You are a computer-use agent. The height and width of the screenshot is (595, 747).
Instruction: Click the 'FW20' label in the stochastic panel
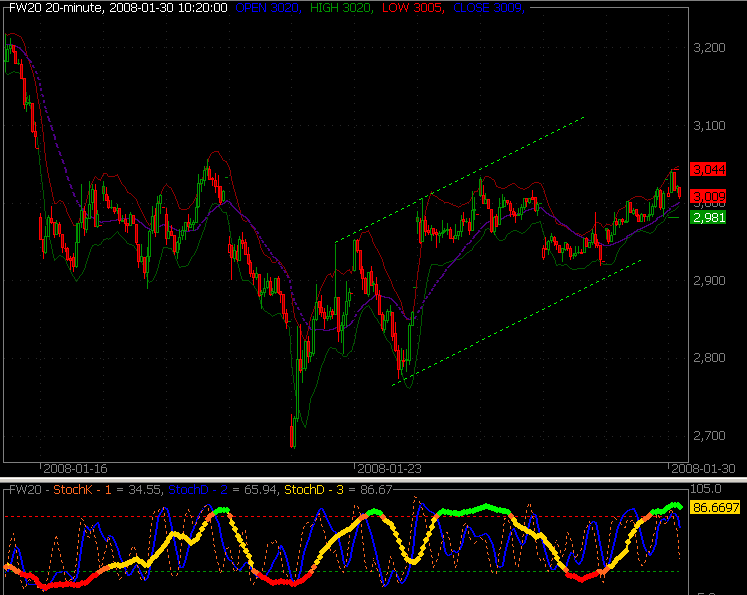pyautogui.click(x=25, y=490)
